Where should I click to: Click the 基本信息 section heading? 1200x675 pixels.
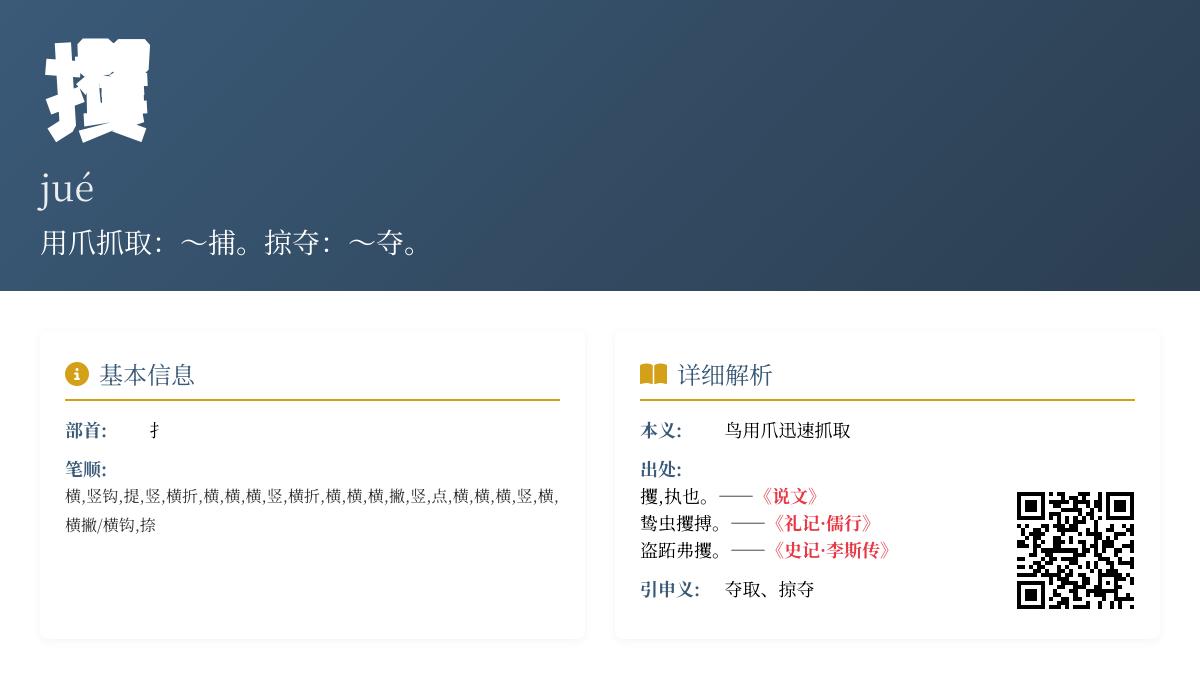[x=147, y=375]
